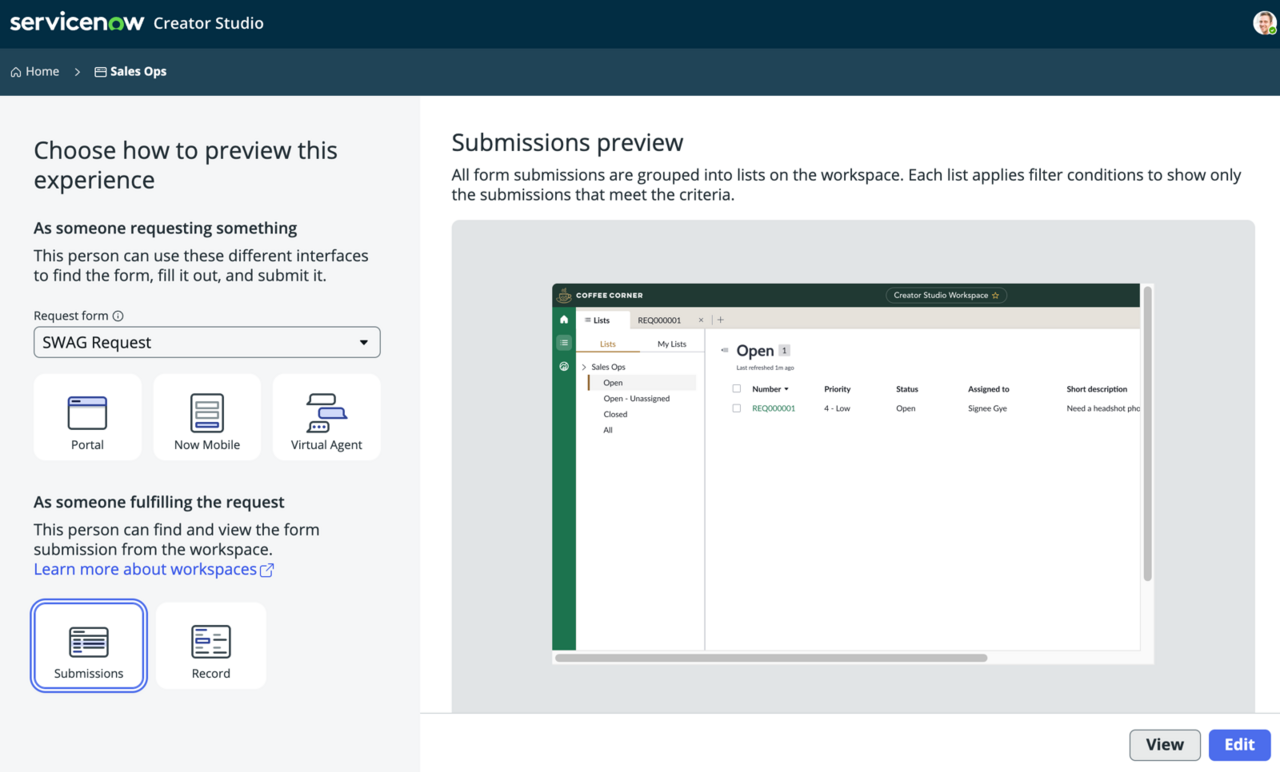
Task: Click the collapse panel icon beside Open heading
Action: point(725,351)
